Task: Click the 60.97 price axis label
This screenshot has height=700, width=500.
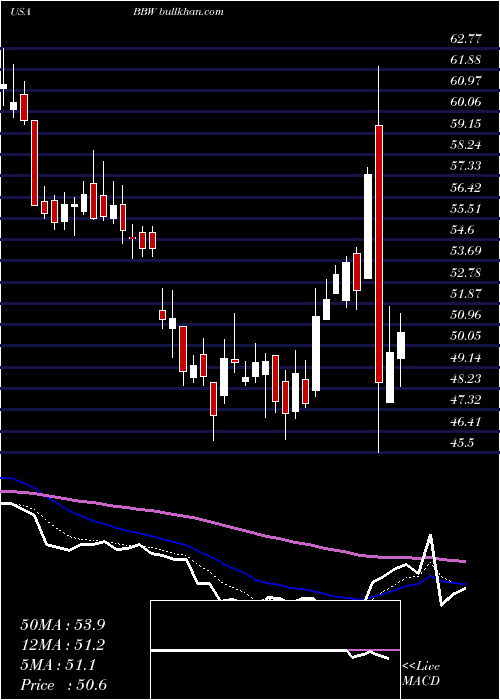Action: click(466, 81)
